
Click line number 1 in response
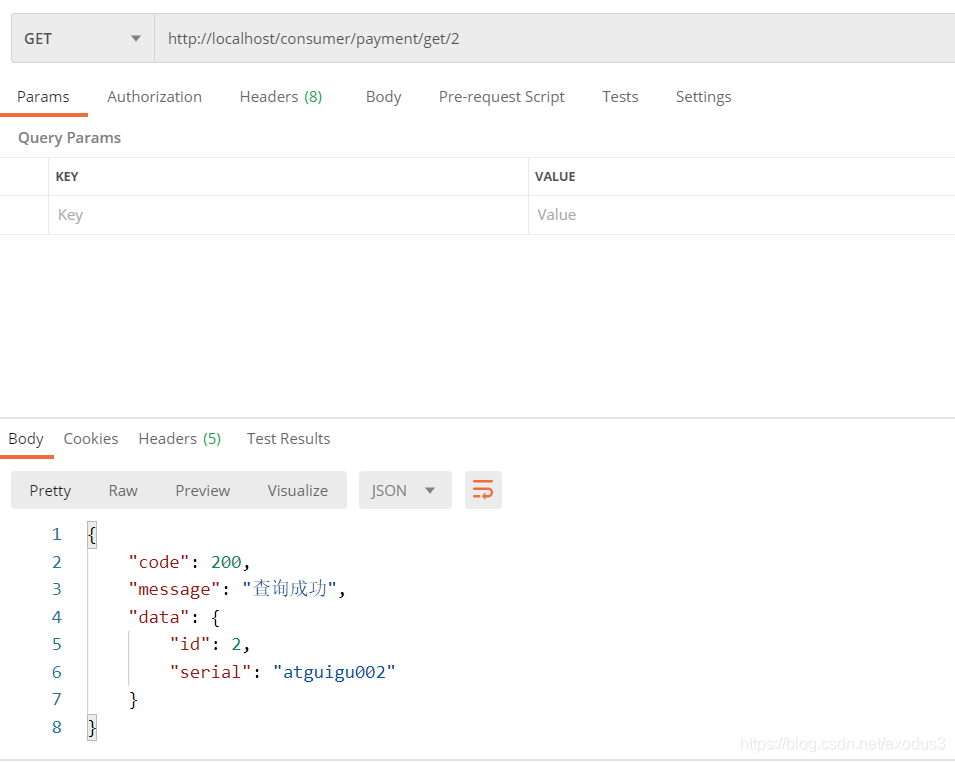click(57, 534)
